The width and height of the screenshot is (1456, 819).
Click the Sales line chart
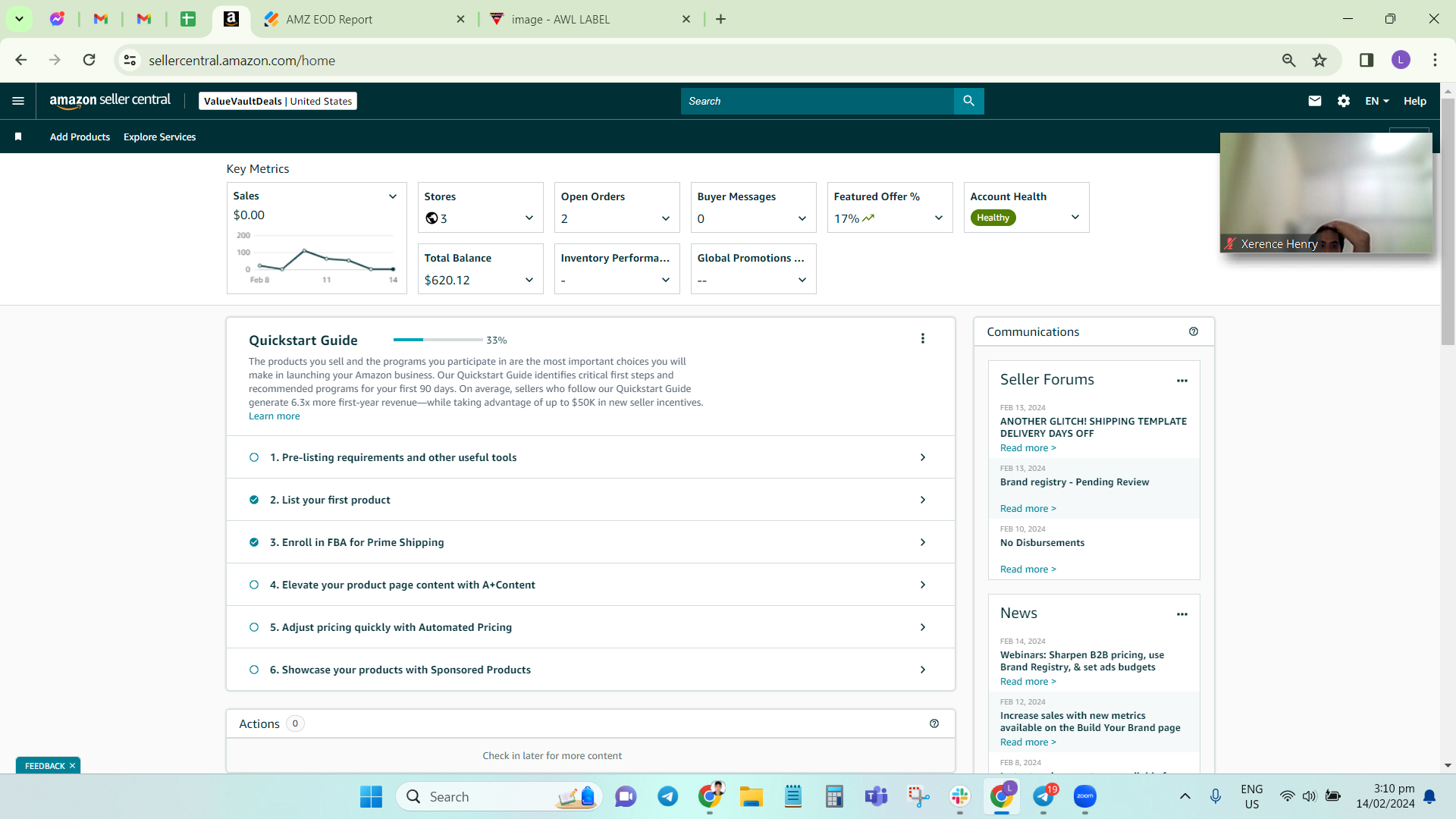317,258
